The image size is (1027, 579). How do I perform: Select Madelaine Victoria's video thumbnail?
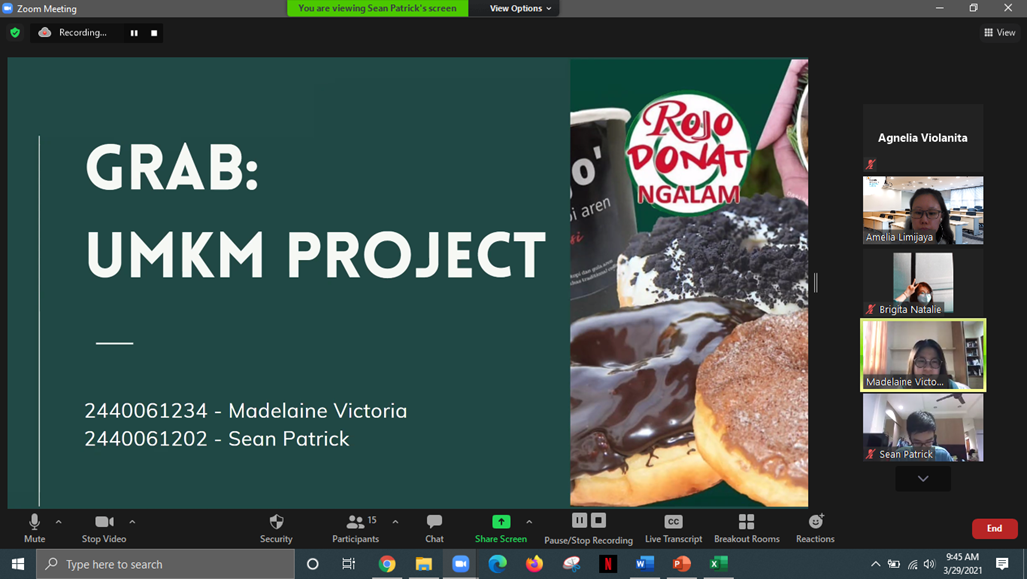pos(923,355)
